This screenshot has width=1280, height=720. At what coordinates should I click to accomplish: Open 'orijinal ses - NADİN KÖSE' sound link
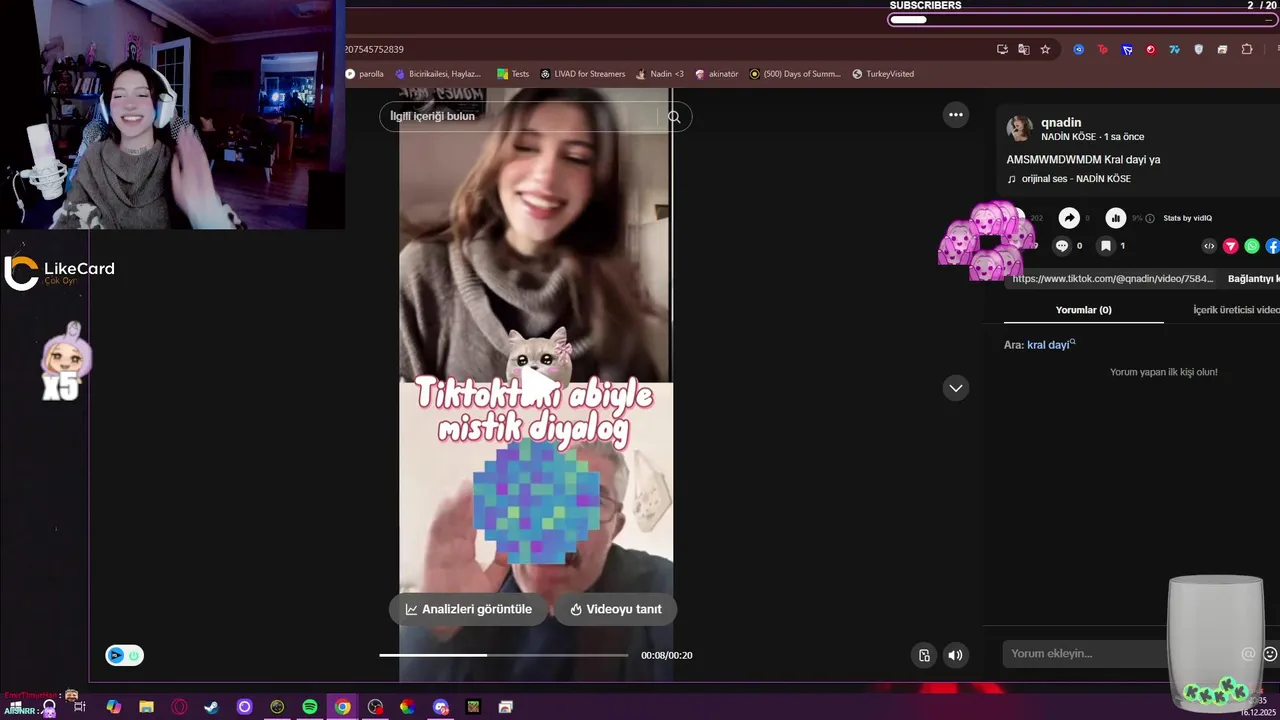tap(1076, 179)
